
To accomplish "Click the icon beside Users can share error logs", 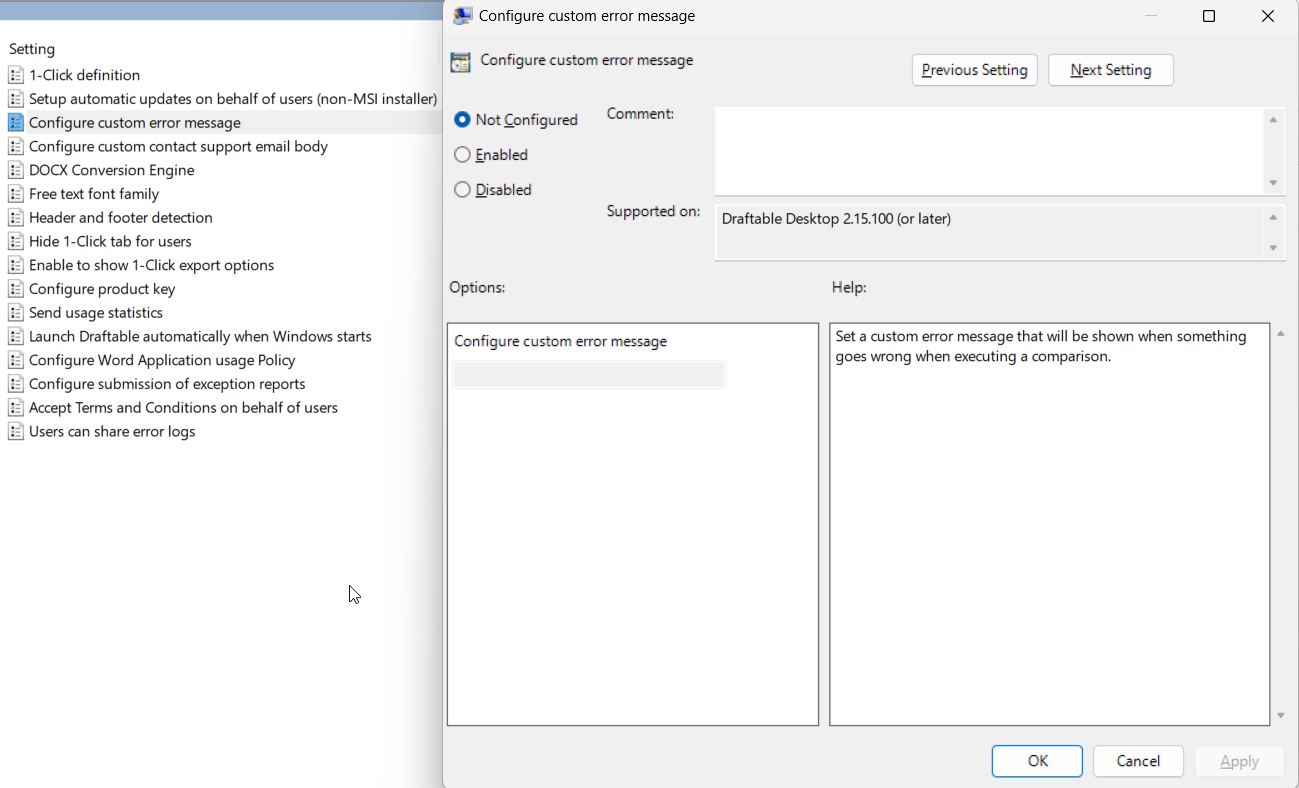I will tap(15, 432).
